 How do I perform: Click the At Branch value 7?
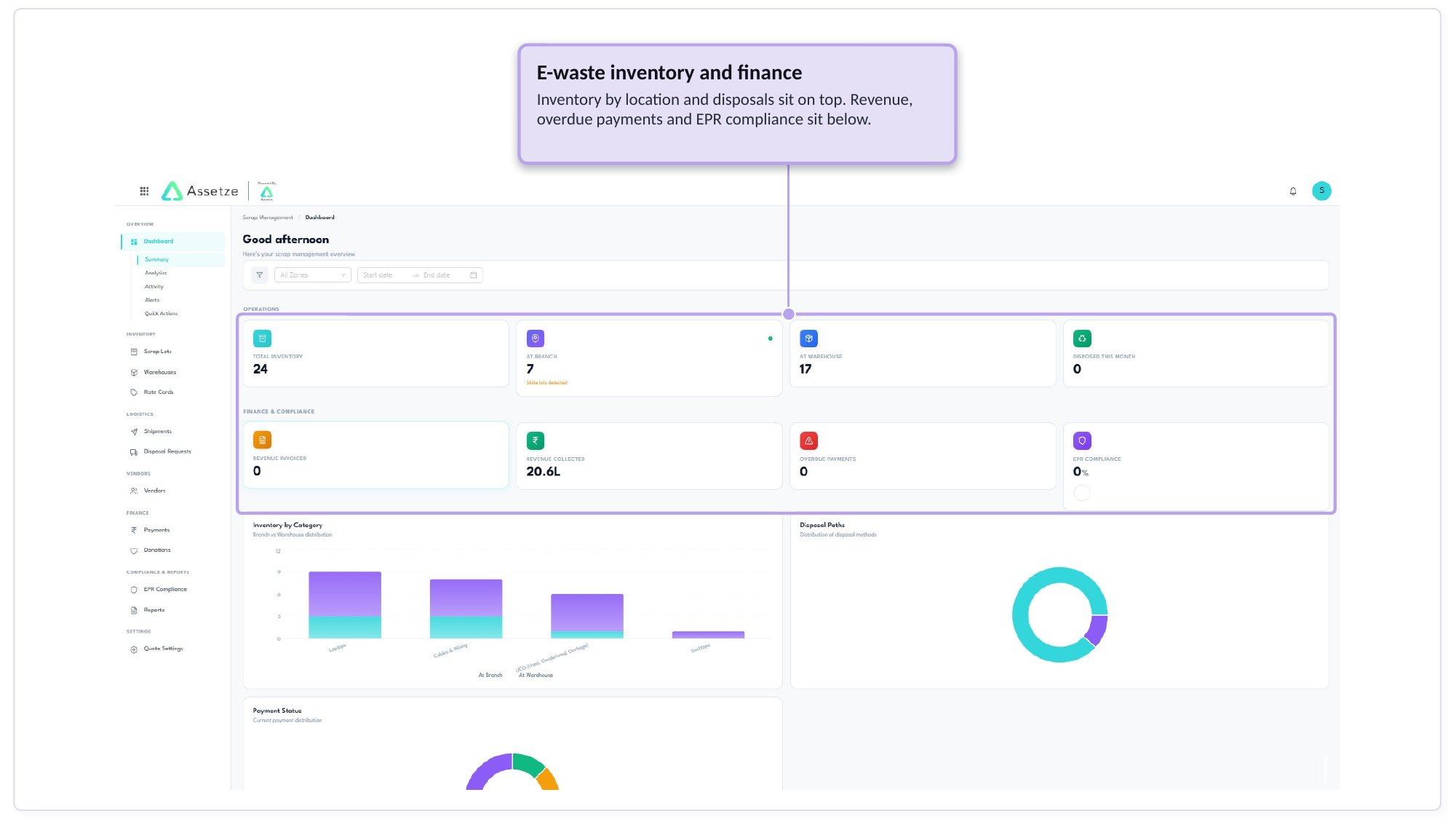click(530, 369)
